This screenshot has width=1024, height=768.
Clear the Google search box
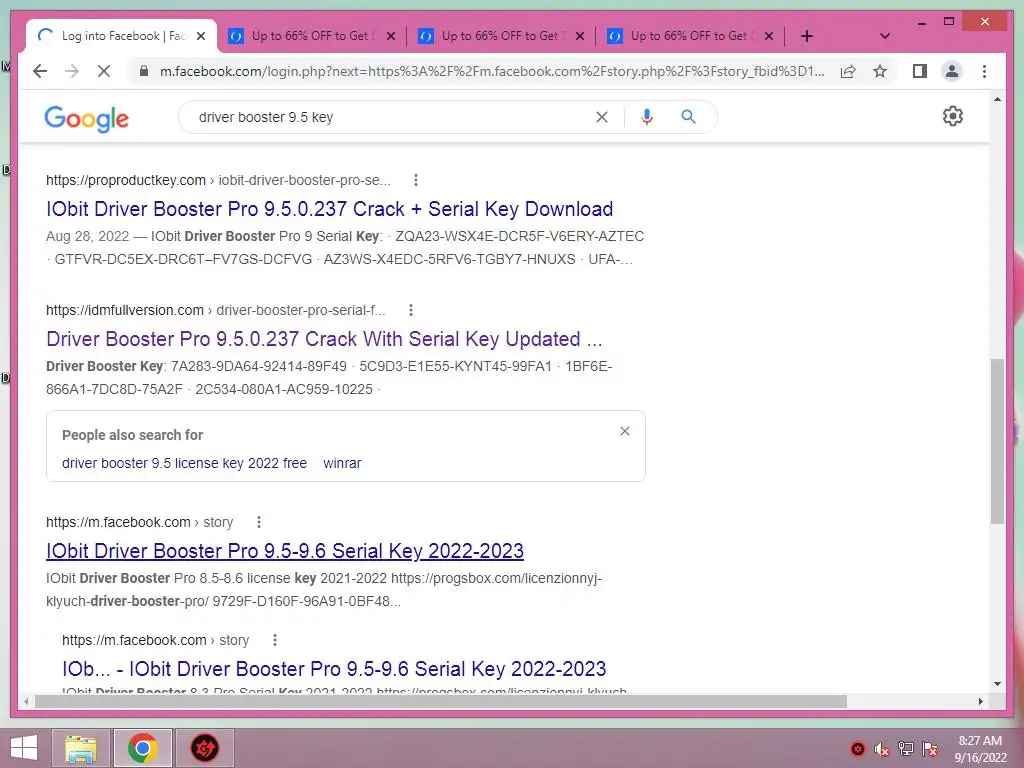(x=601, y=117)
